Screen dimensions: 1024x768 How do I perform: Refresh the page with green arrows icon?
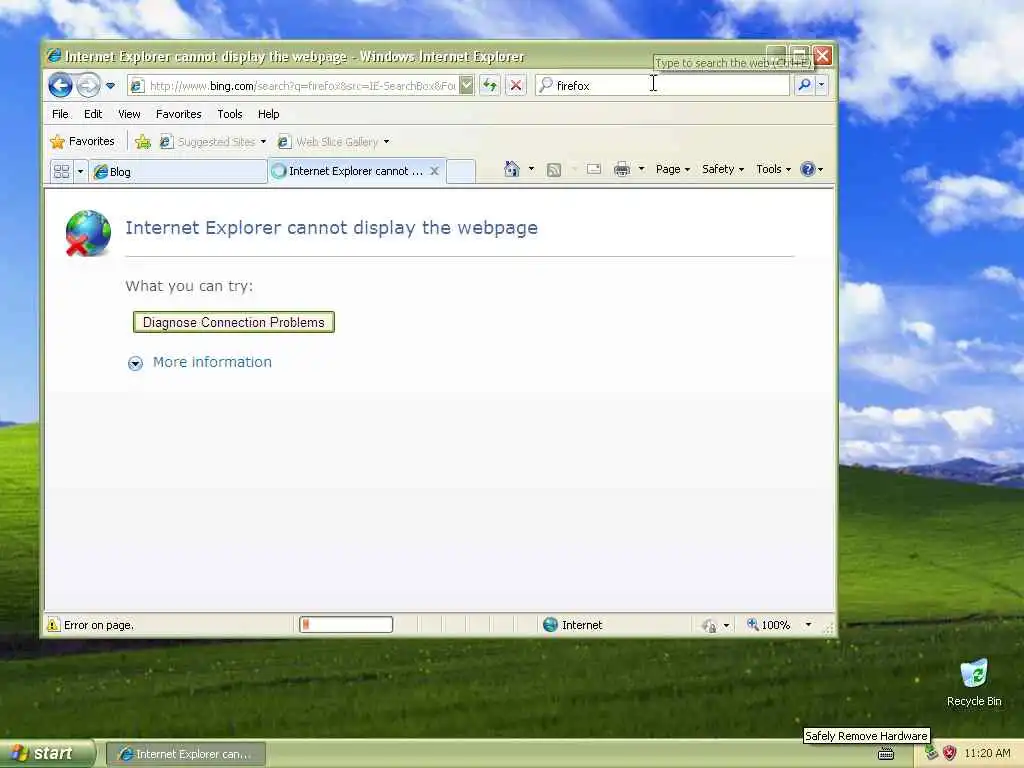click(x=490, y=85)
